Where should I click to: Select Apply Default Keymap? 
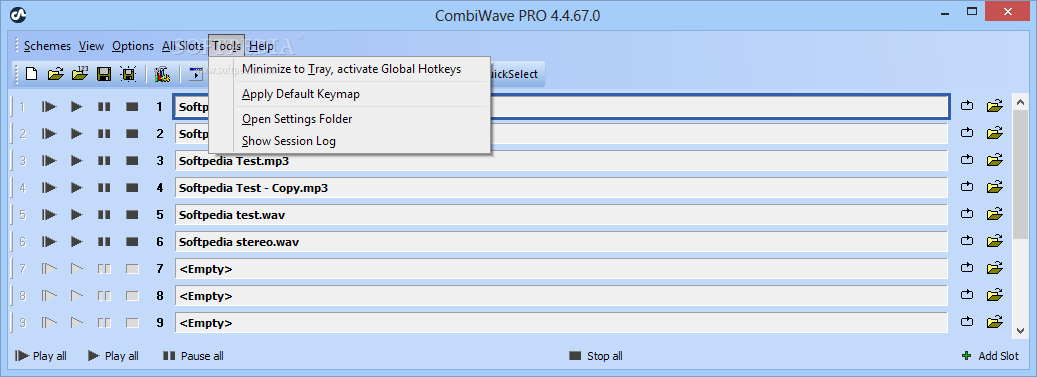351,94
